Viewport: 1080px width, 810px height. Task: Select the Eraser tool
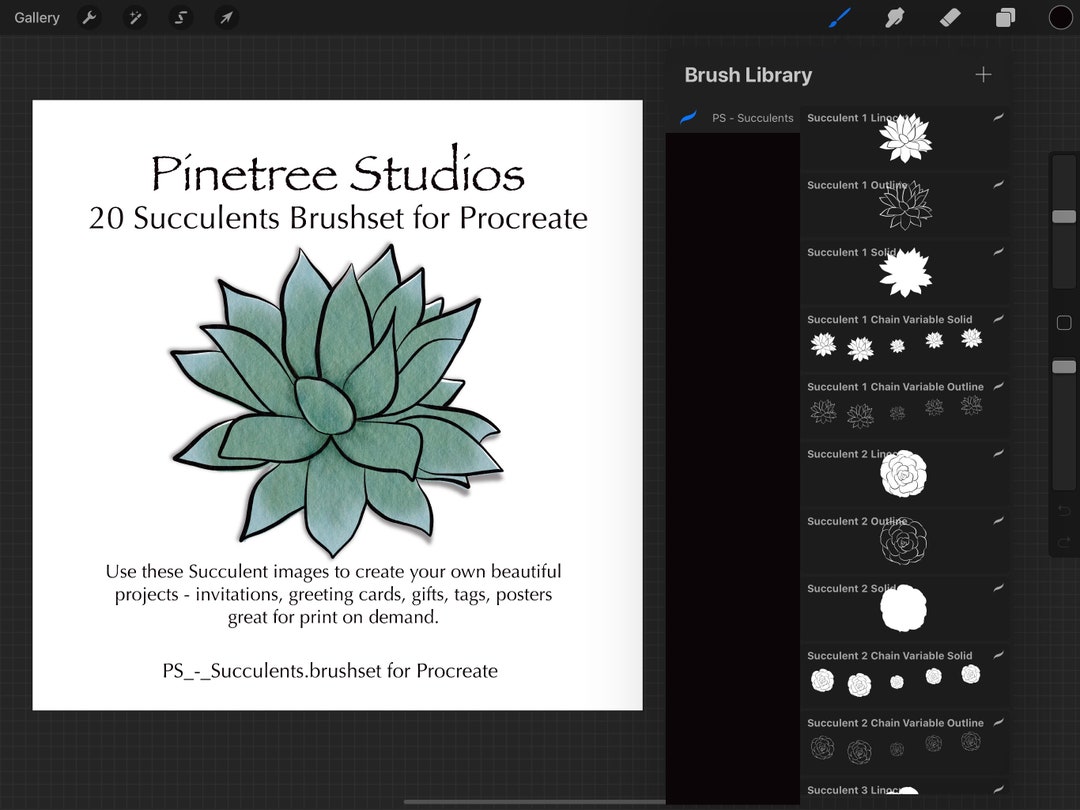[950, 18]
